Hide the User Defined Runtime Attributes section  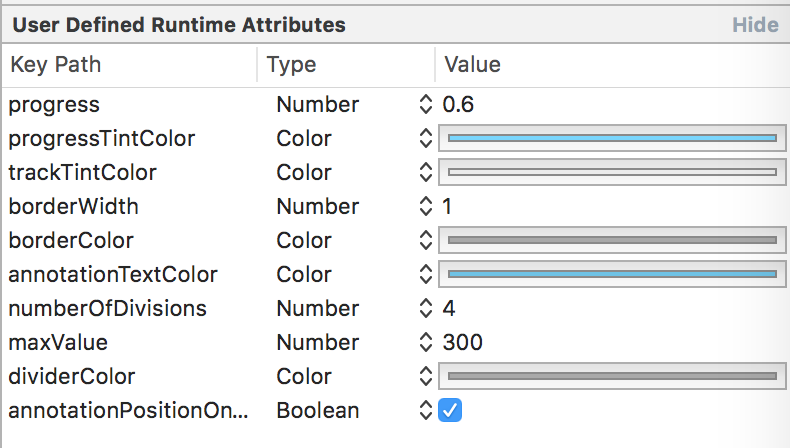755,25
